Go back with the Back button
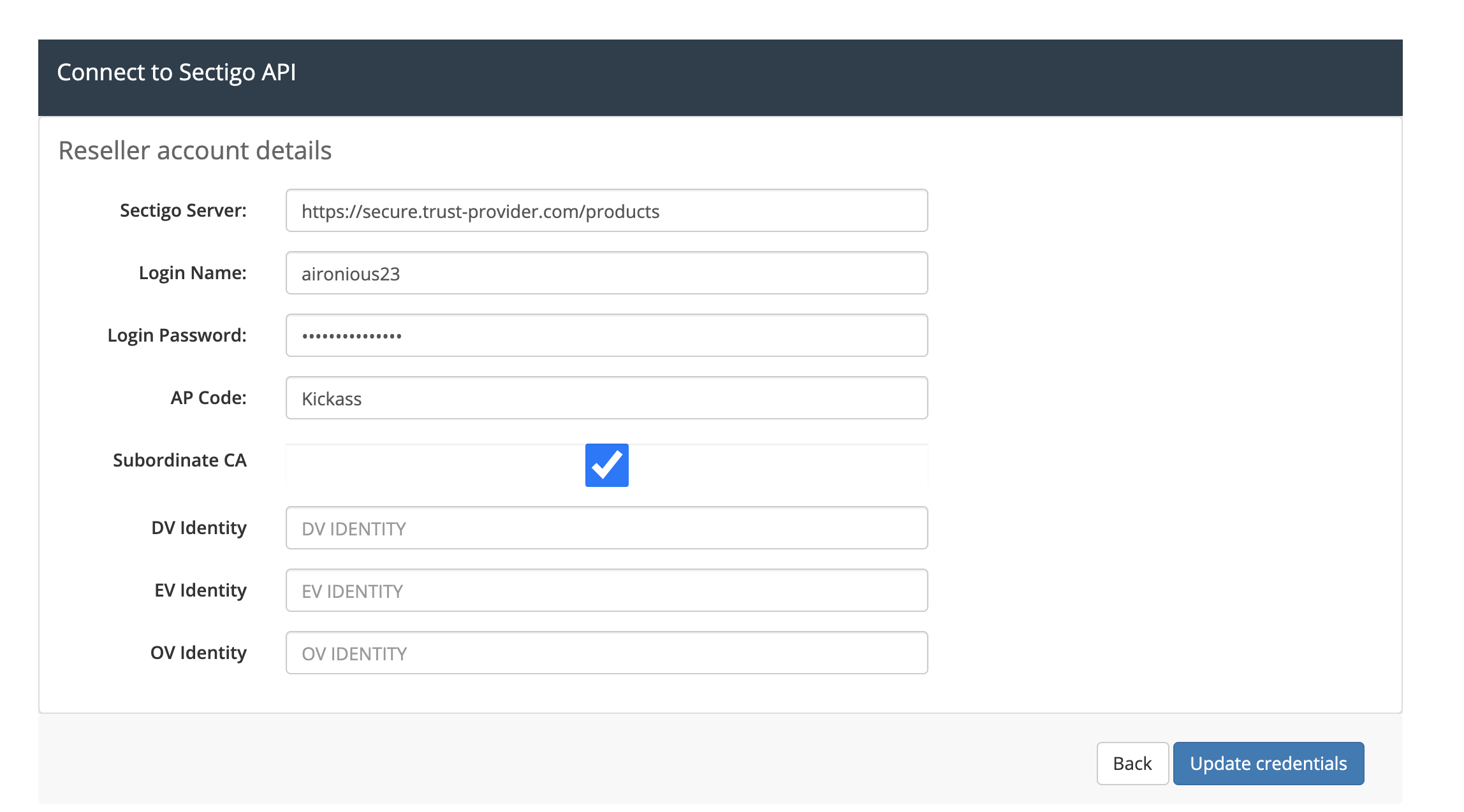Viewport: 1464px width, 812px height. pyautogui.click(x=1132, y=764)
